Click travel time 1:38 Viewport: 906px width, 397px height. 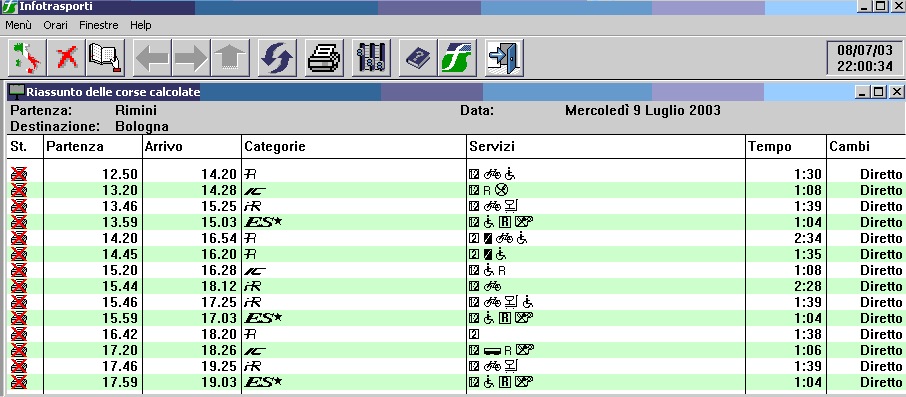click(808, 334)
